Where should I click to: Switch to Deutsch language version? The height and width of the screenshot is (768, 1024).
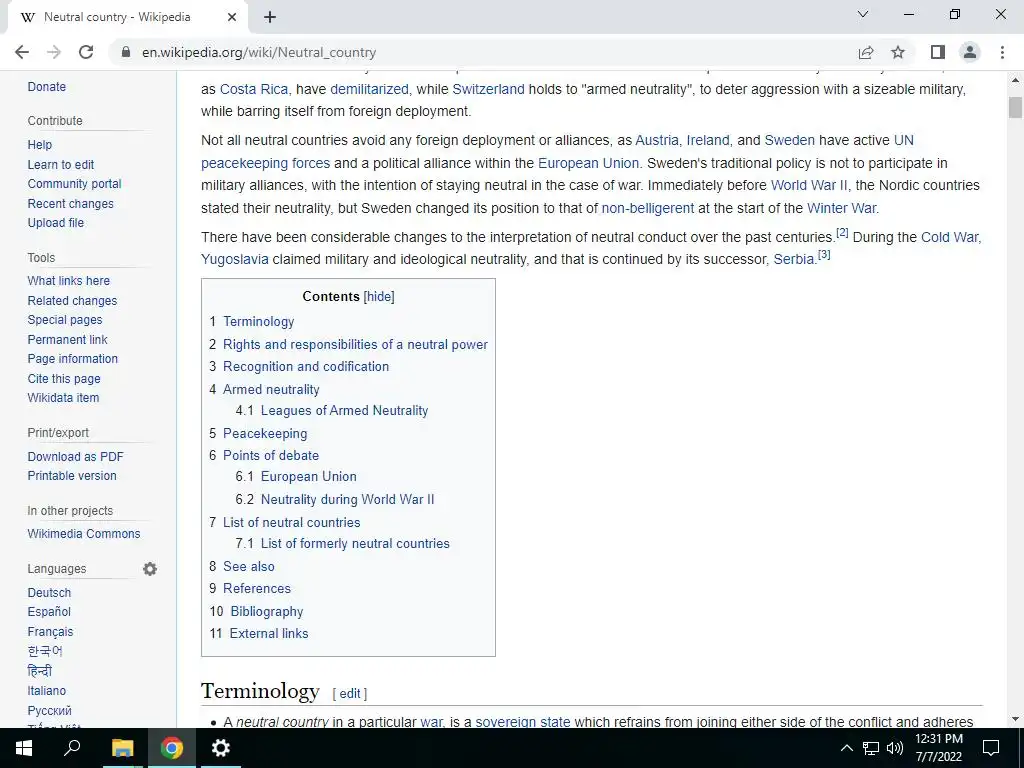tap(49, 593)
